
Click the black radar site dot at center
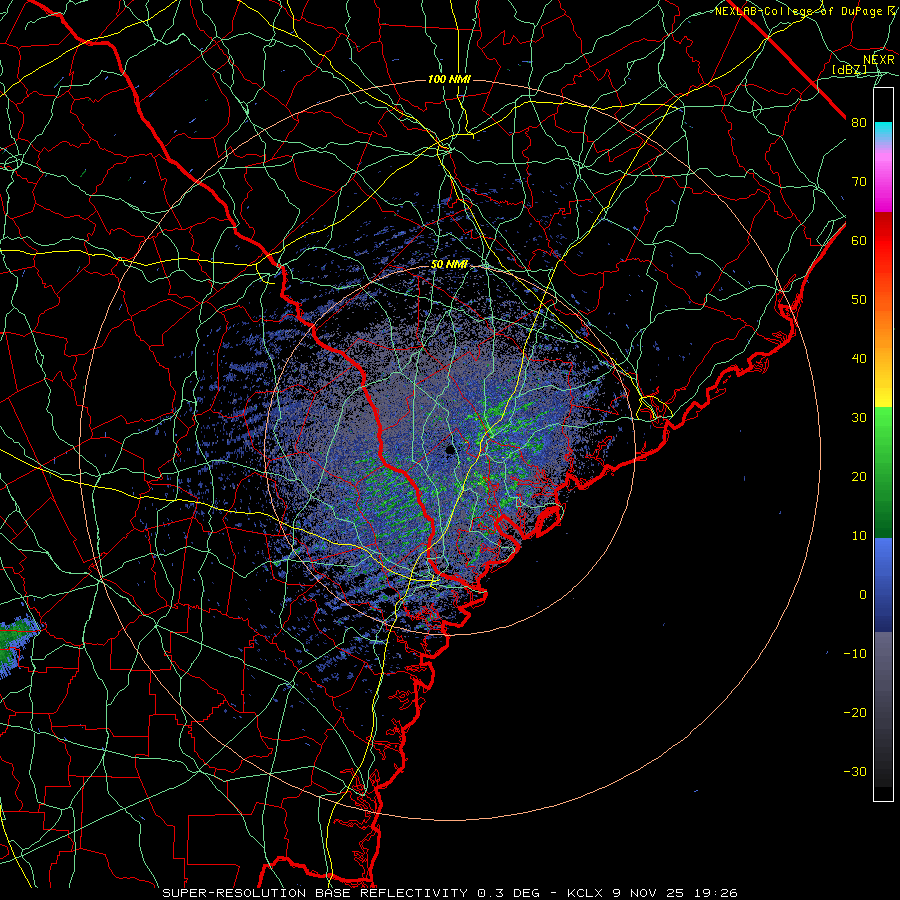(451, 449)
